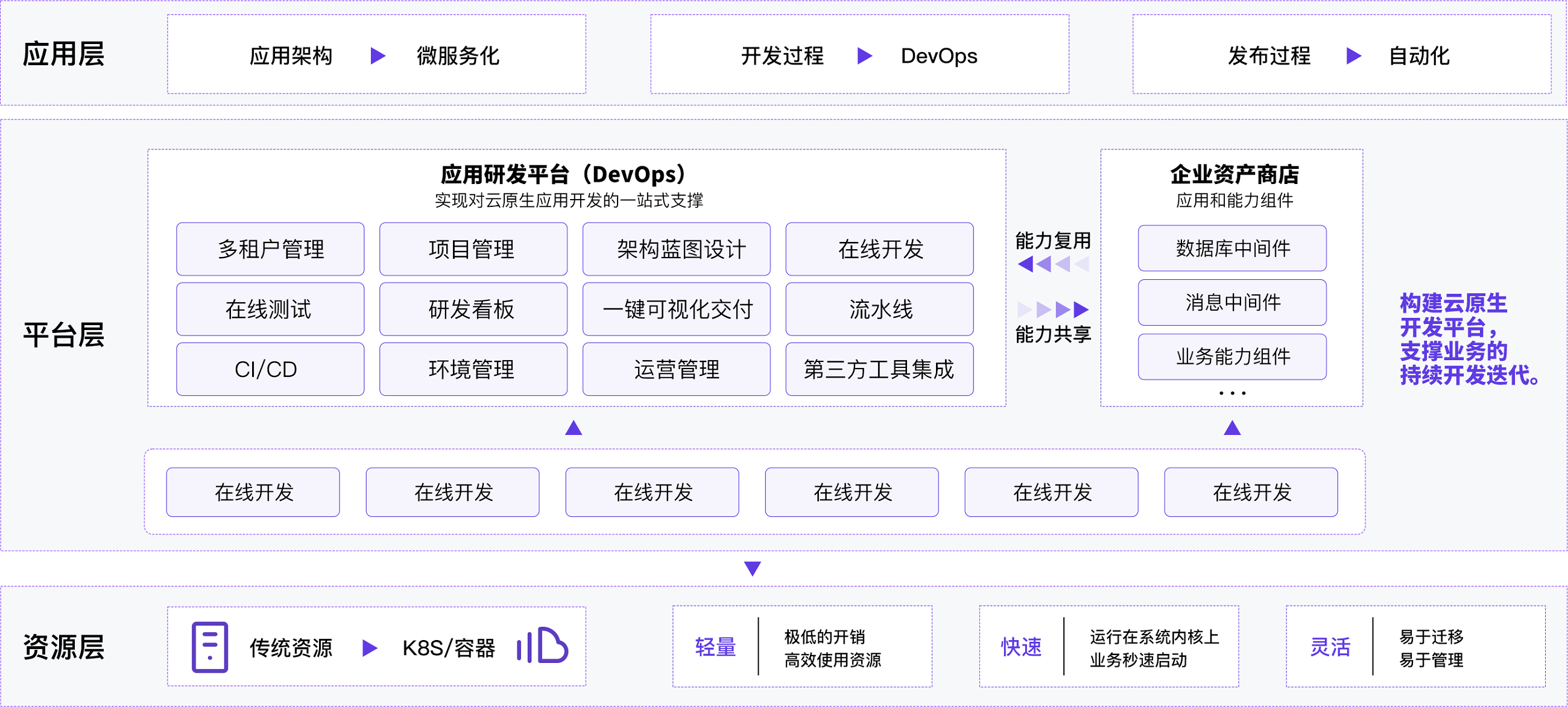Image resolution: width=1568 pixels, height=707 pixels.
Task: Click the upward arrow above 在线开发 row
Action: 573,429
